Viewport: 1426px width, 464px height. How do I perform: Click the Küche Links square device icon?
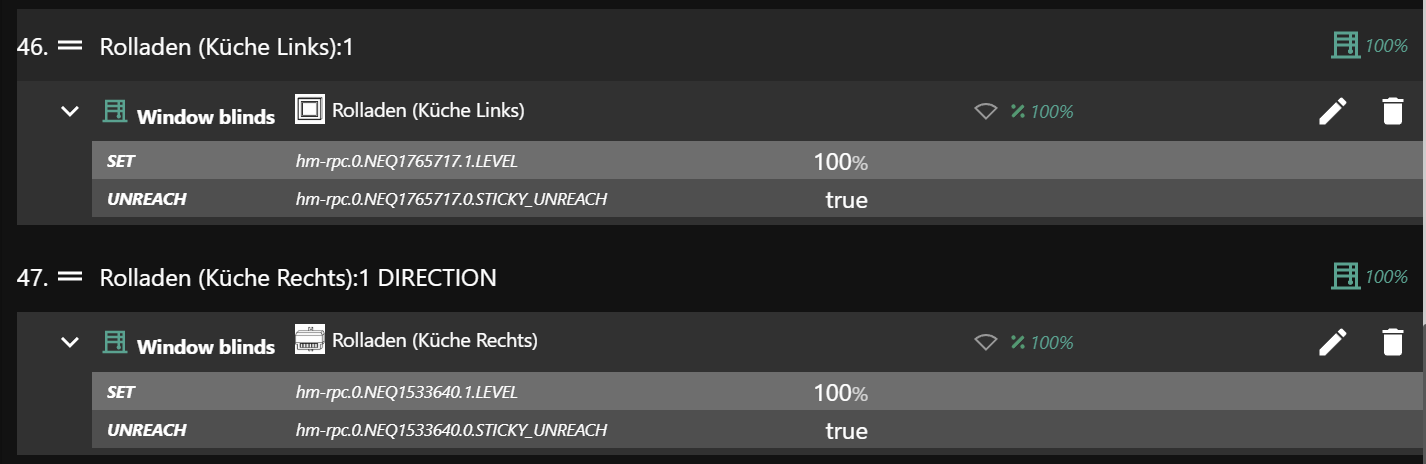(310, 110)
